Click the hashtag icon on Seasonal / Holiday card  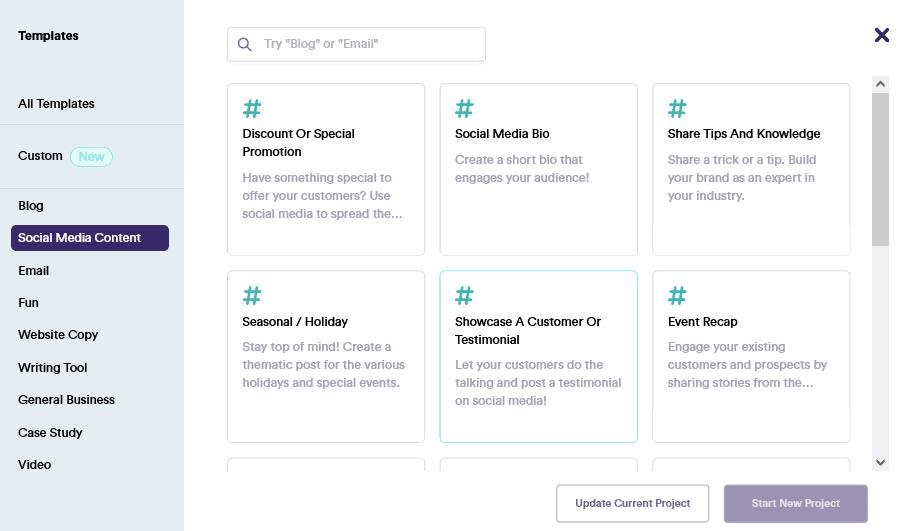point(252,296)
